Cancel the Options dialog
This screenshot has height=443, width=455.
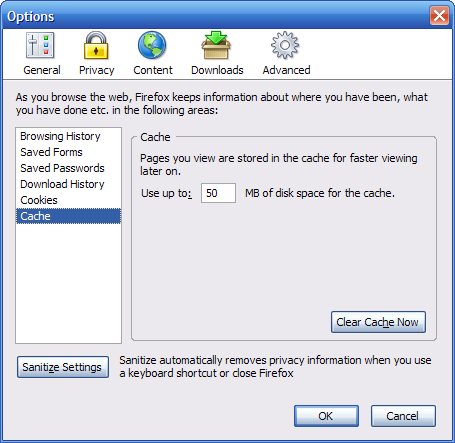(403, 416)
